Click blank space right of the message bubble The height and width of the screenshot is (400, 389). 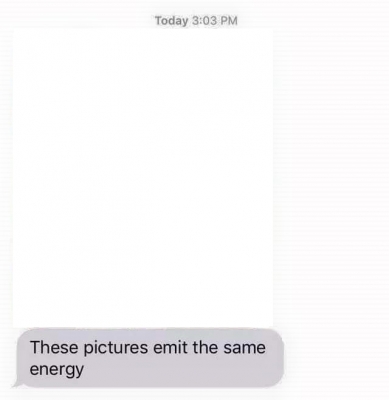click(336, 358)
